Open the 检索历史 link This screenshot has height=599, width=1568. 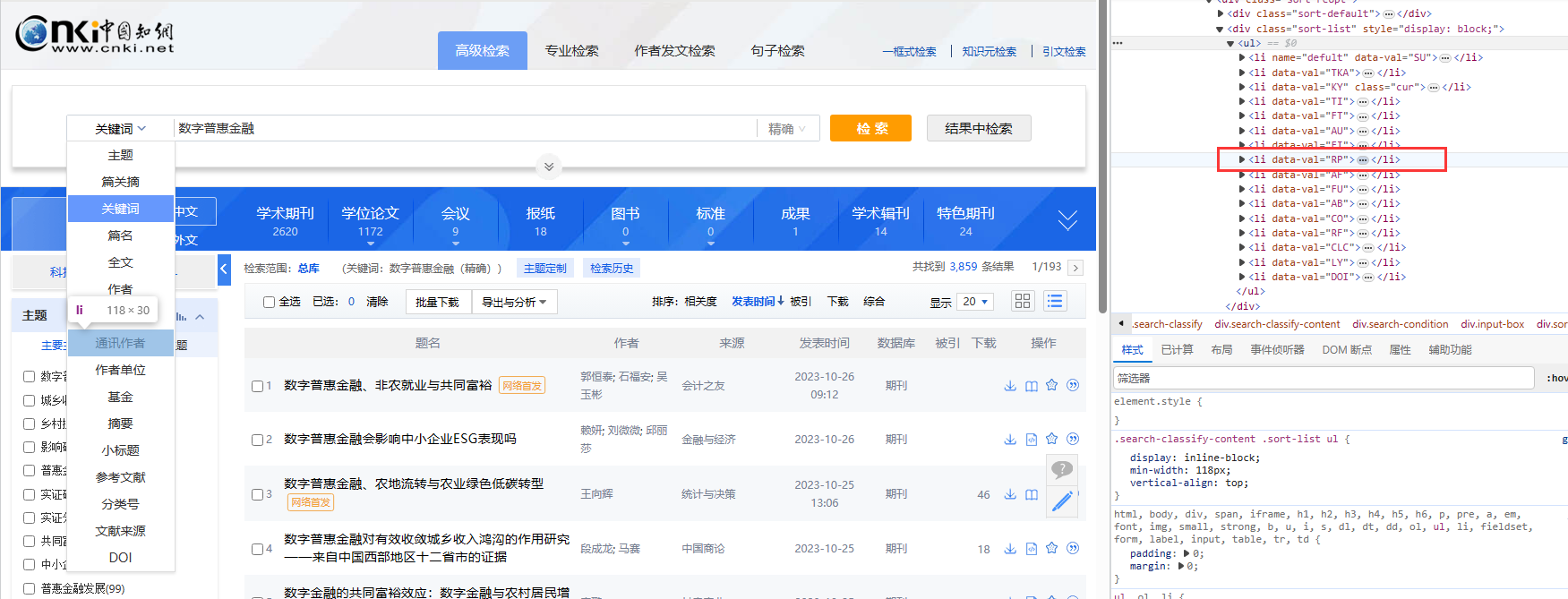[612, 269]
